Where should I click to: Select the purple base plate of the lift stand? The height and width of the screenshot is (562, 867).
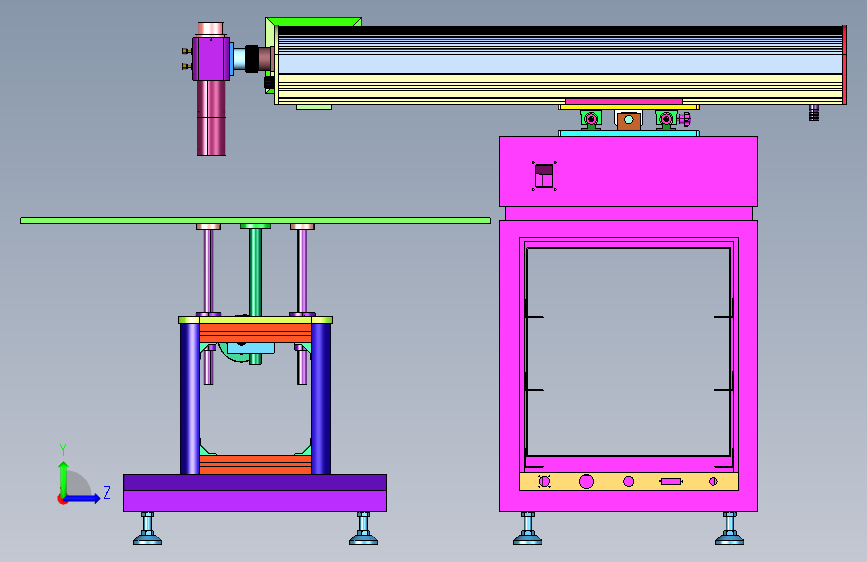click(x=255, y=492)
